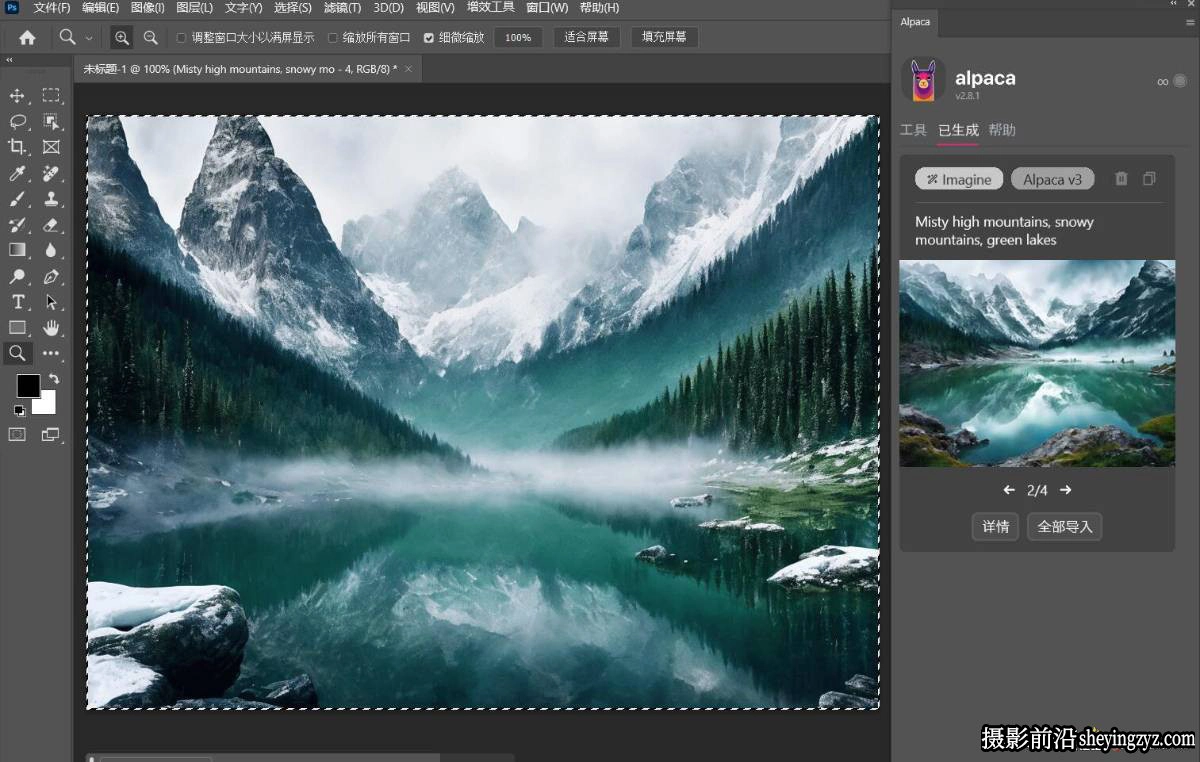Change the screen mode

point(51,434)
